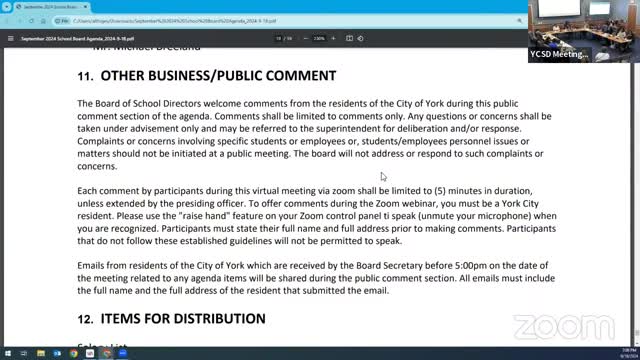The width and height of the screenshot is (640, 360).
Task: Open the PDF sidebar menu icon
Action: (x=11, y=38)
